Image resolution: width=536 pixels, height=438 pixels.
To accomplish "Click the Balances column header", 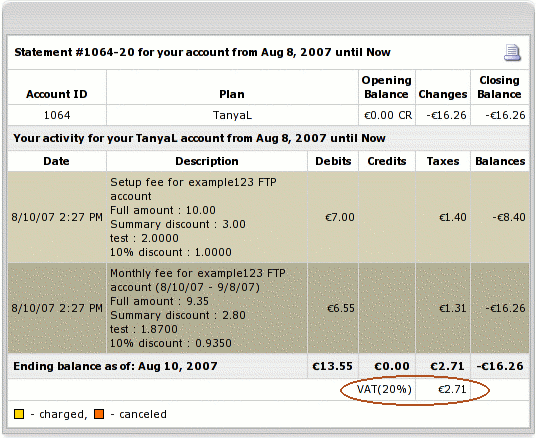I will [x=500, y=161].
